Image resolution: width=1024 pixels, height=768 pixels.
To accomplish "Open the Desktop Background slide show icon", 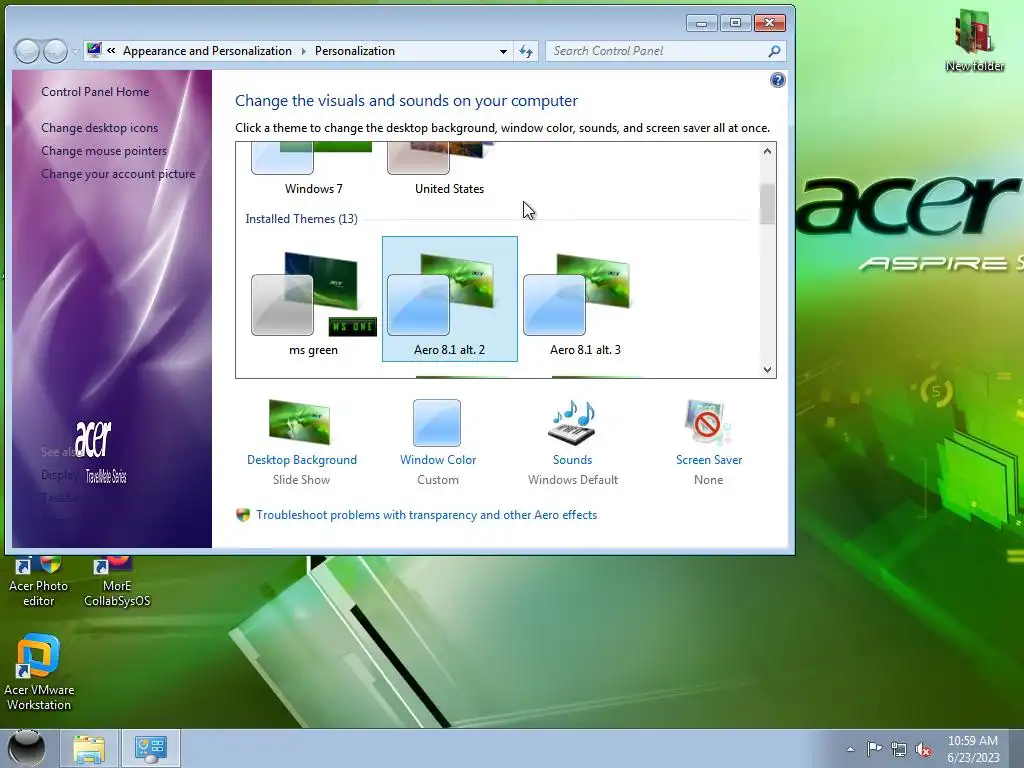I will (299, 422).
